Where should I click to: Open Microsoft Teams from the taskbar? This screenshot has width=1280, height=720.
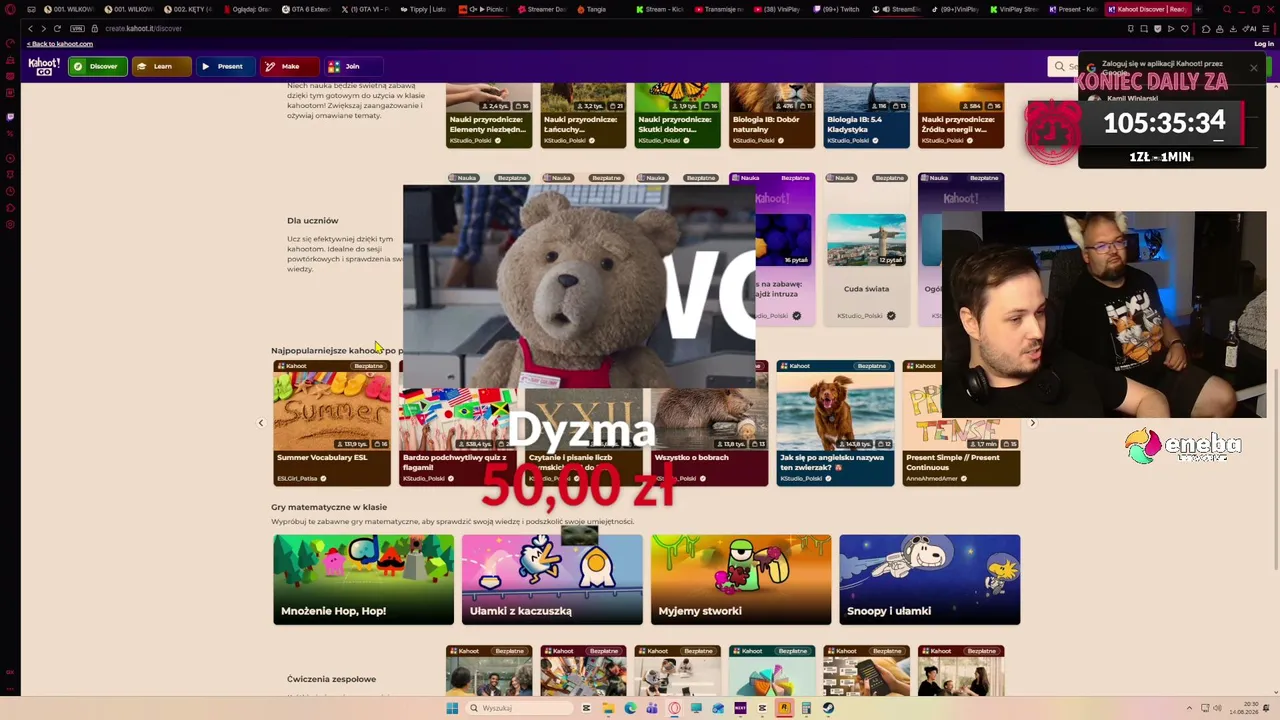(x=652, y=708)
